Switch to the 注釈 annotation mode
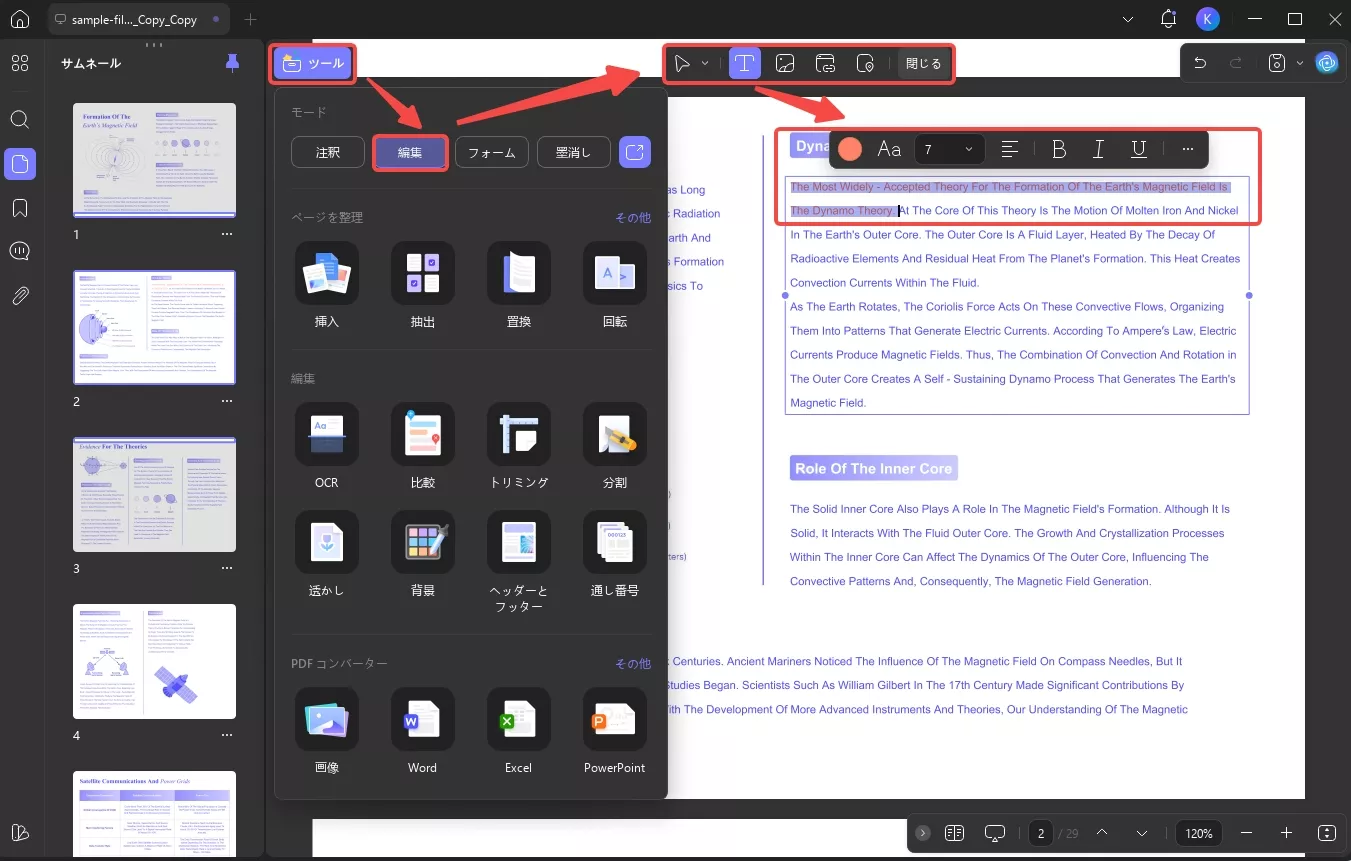The height and width of the screenshot is (861, 1351). point(327,152)
